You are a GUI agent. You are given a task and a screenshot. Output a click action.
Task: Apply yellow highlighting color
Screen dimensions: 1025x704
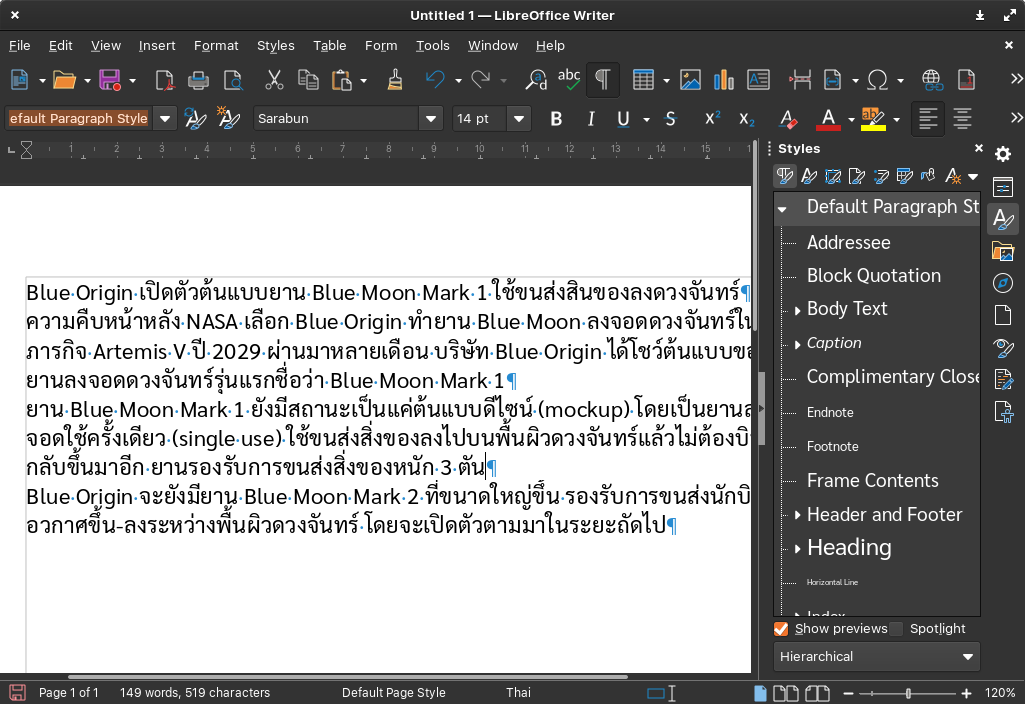point(873,119)
